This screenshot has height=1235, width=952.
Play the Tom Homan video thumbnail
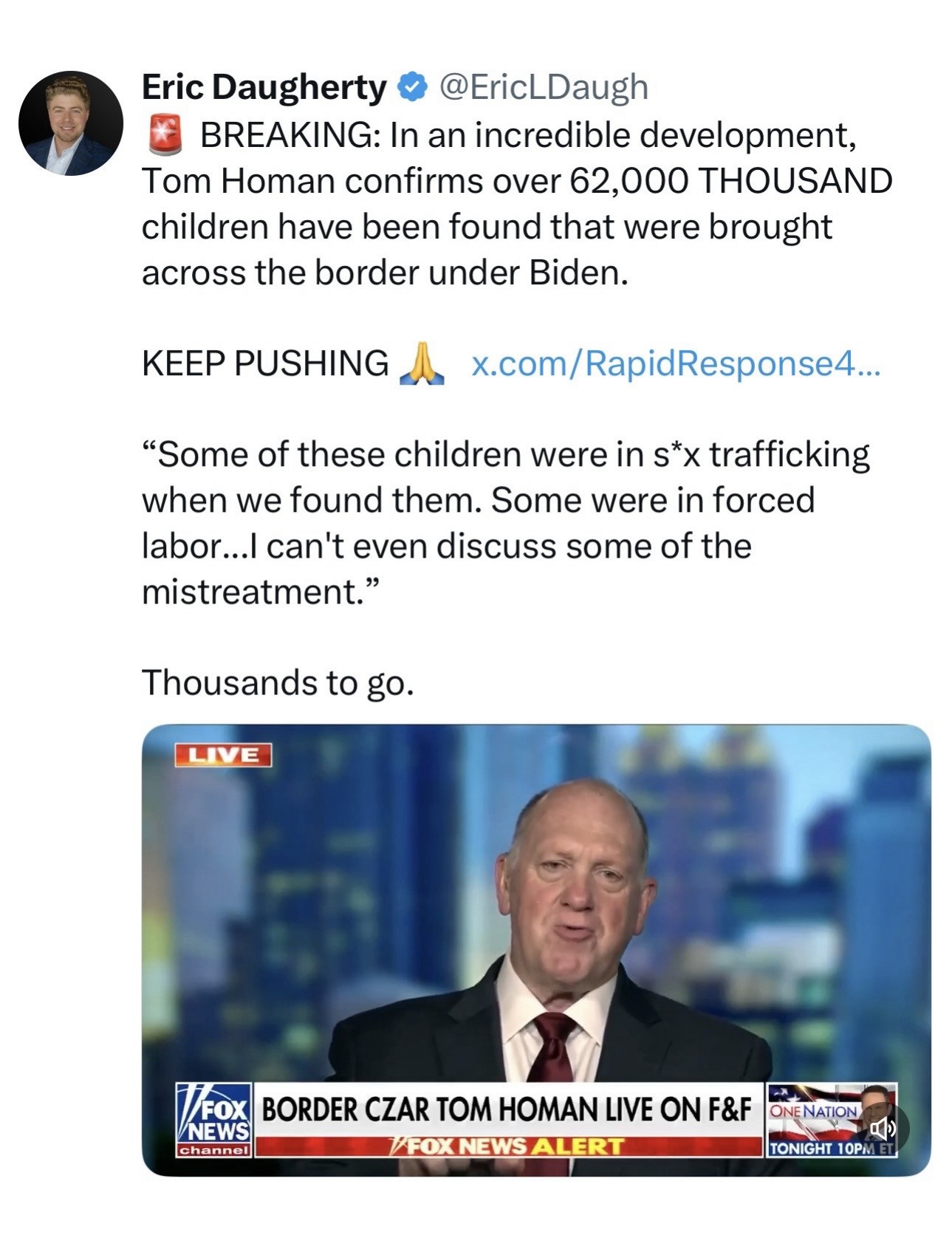click(535, 923)
